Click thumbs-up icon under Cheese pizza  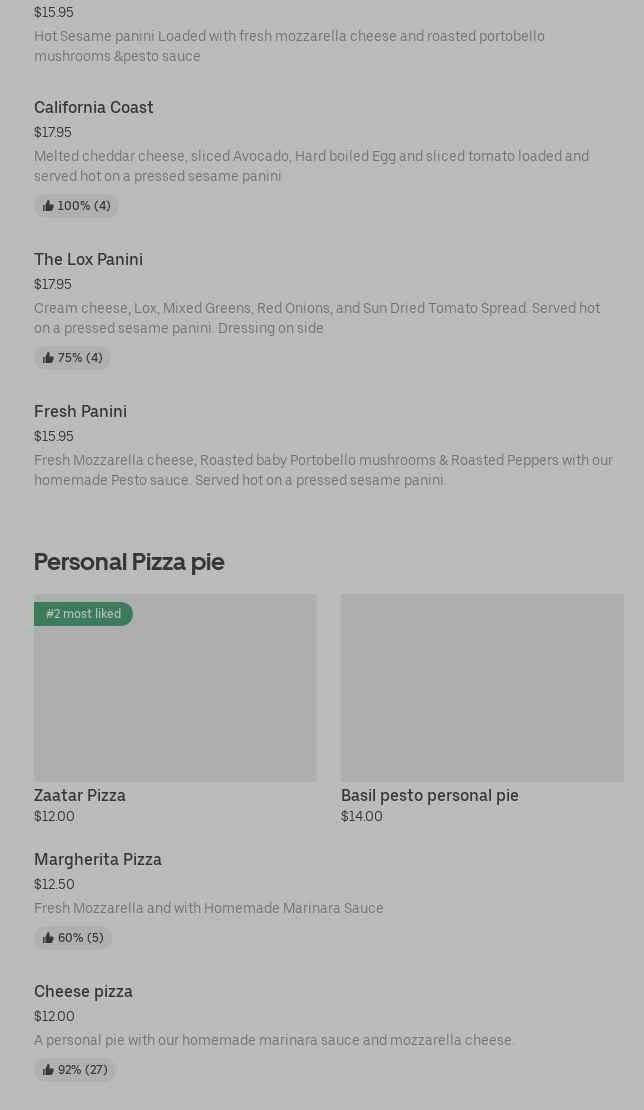click(48, 1070)
